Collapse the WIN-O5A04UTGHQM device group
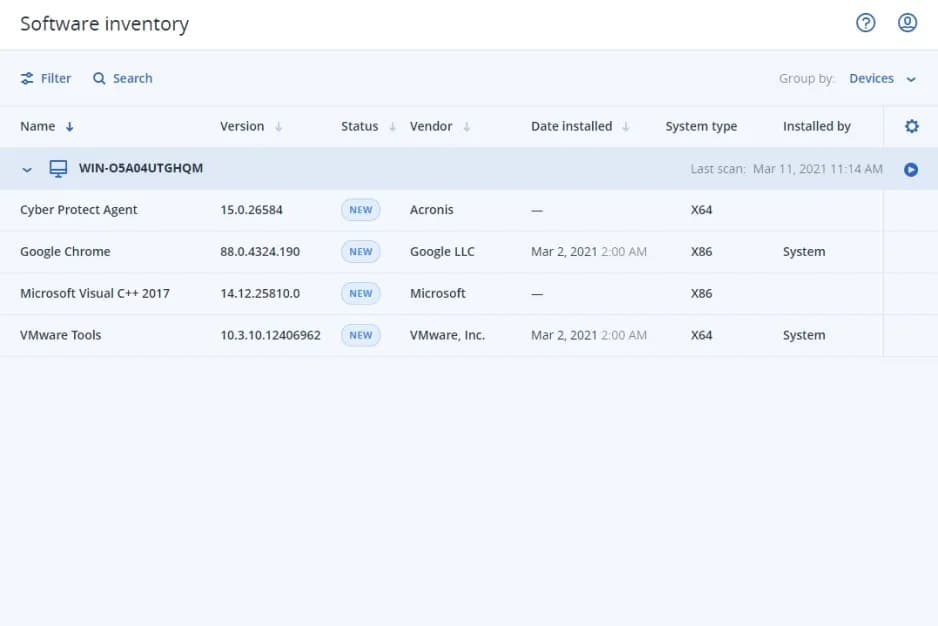The image size is (938, 626). (x=27, y=169)
